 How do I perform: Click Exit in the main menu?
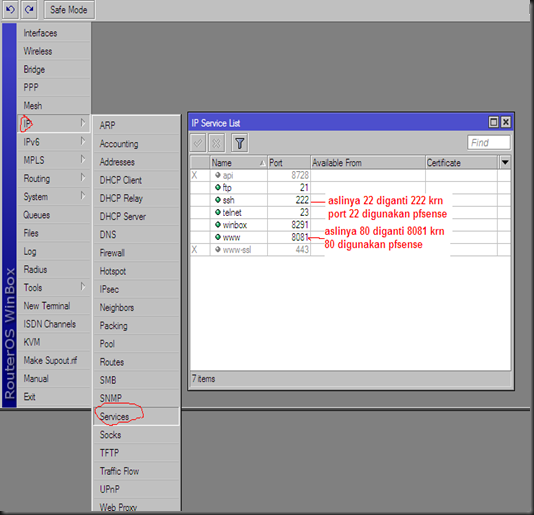[x=54, y=397]
